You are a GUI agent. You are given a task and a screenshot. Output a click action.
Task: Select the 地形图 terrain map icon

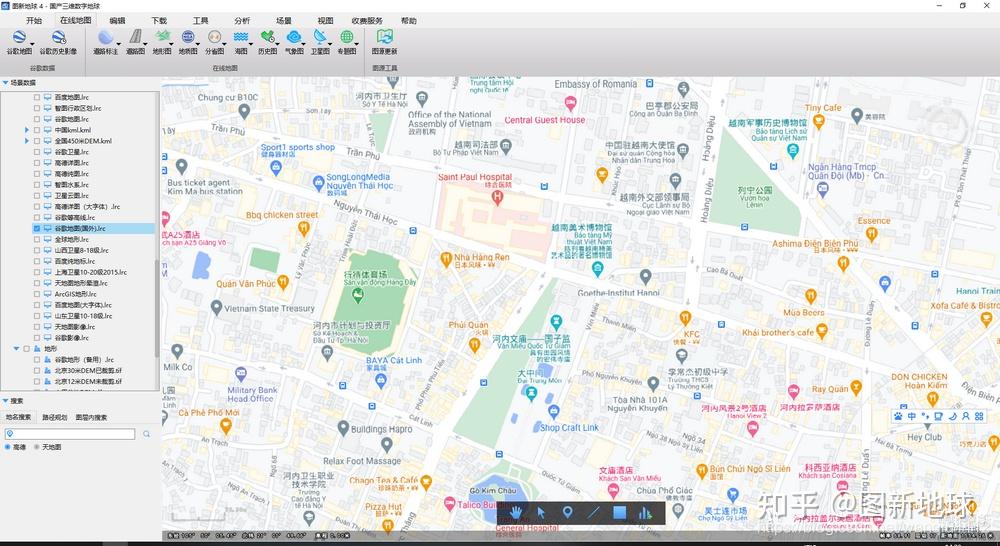[162, 37]
